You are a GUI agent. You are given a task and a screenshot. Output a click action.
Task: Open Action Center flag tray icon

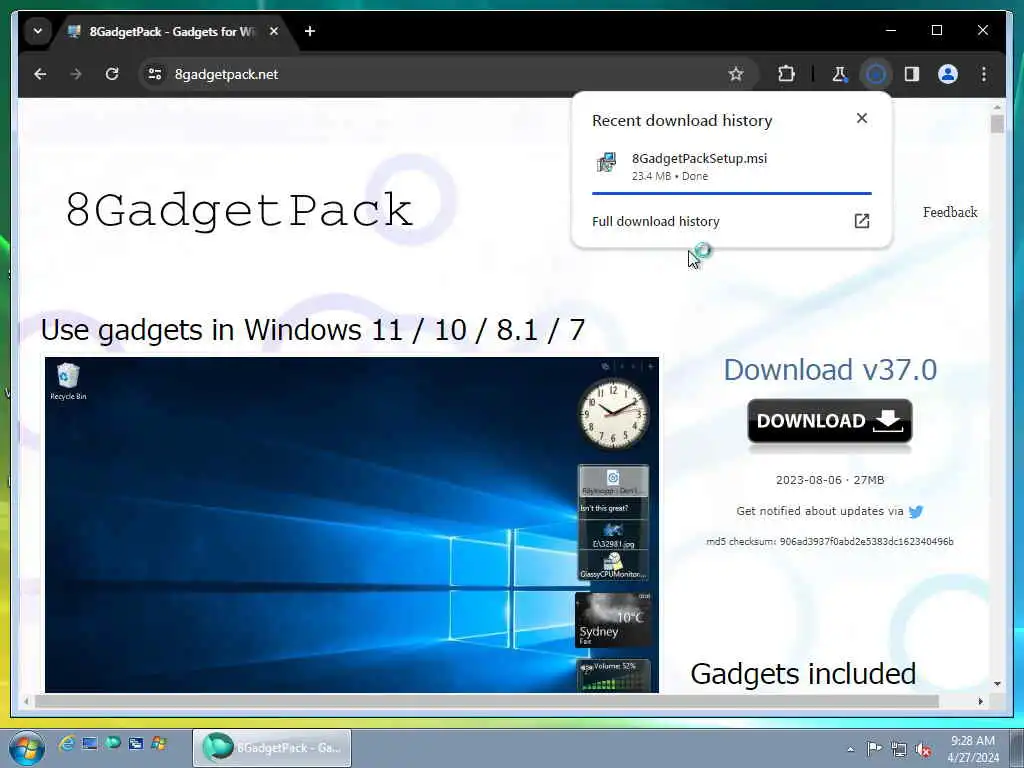[x=874, y=749]
